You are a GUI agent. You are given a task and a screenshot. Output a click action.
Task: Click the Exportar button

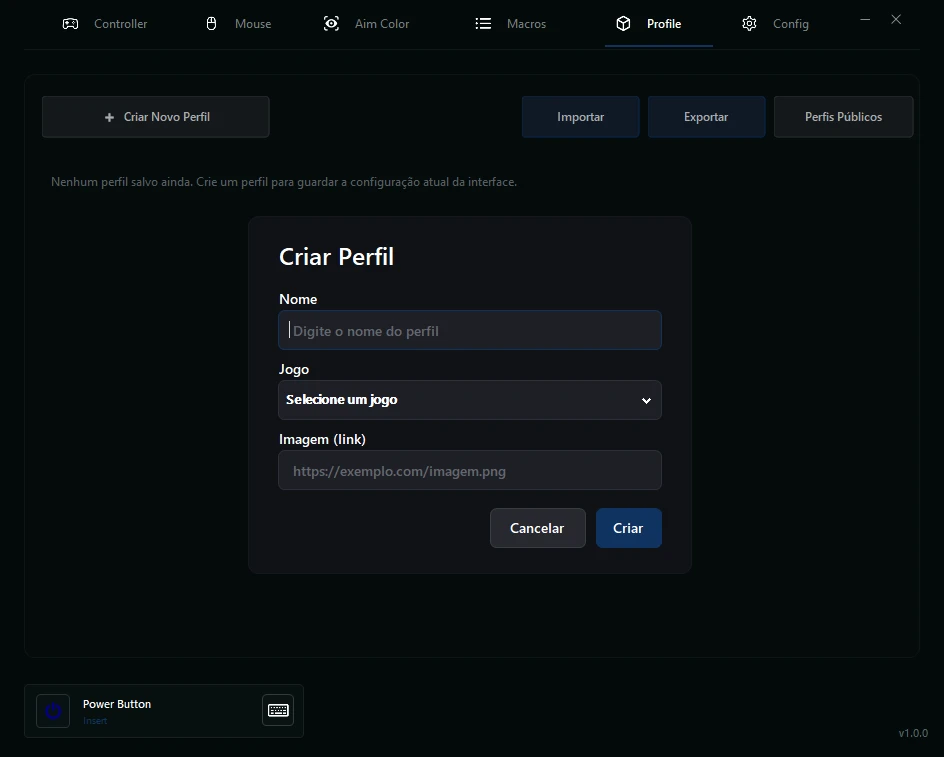click(x=706, y=117)
